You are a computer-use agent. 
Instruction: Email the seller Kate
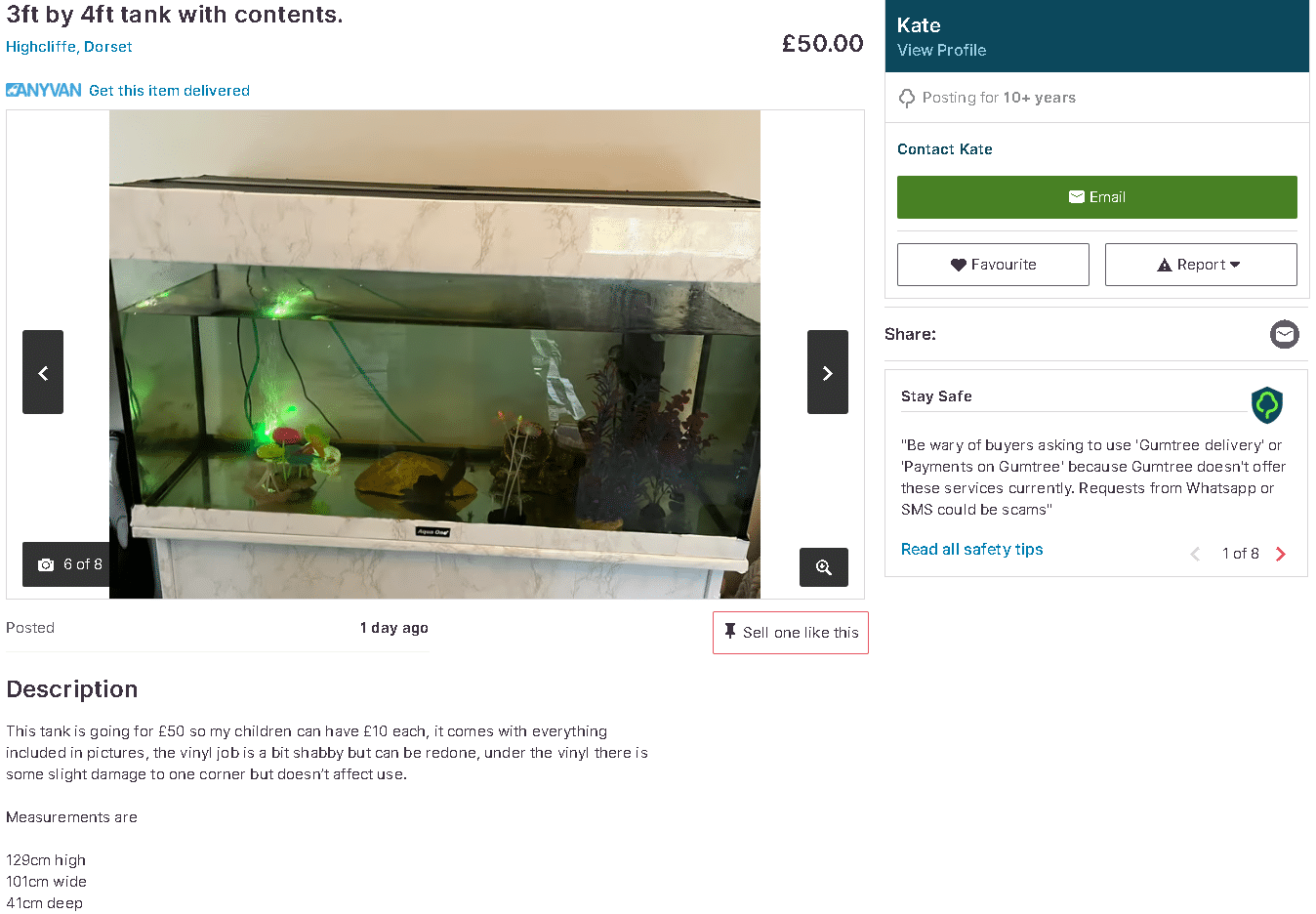point(1096,197)
